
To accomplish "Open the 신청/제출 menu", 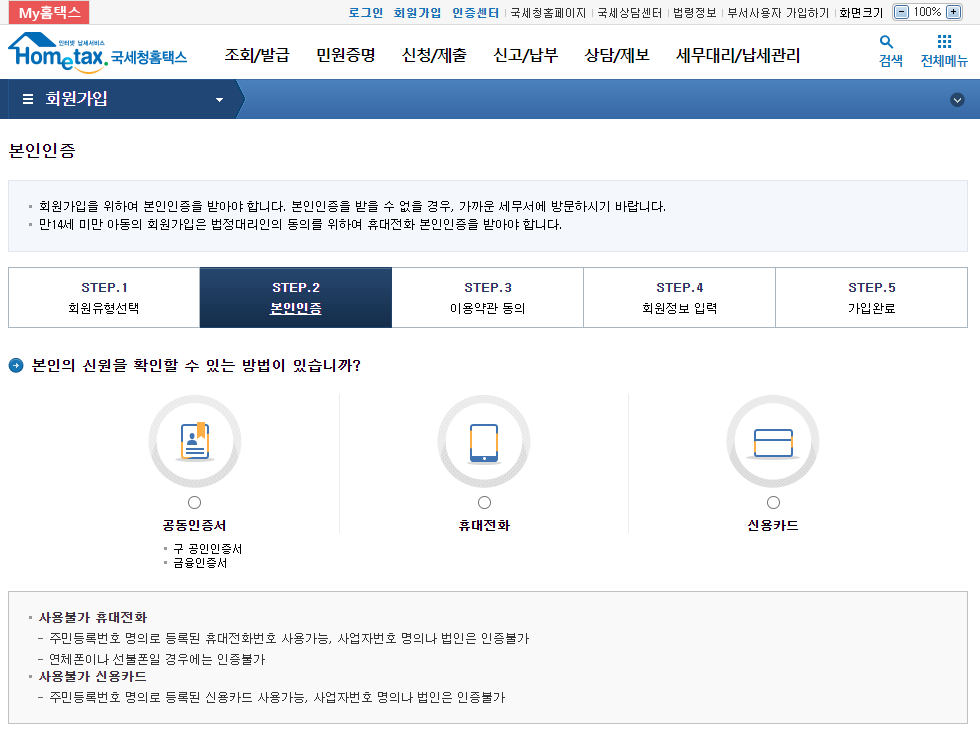I will [434, 56].
